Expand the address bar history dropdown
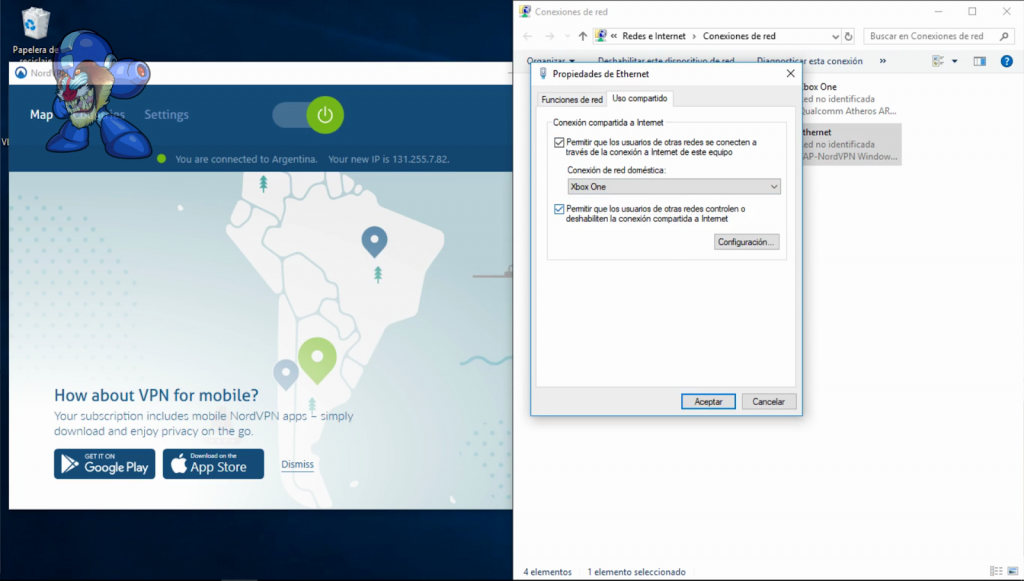The image size is (1024, 581). (x=834, y=36)
